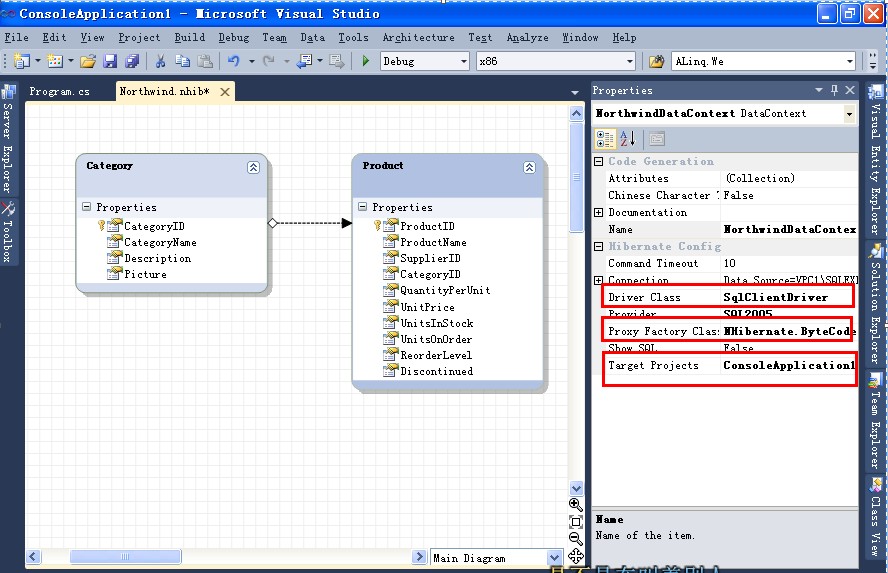Expand the Connection property
This screenshot has width=888, height=573.
pyautogui.click(x=599, y=280)
